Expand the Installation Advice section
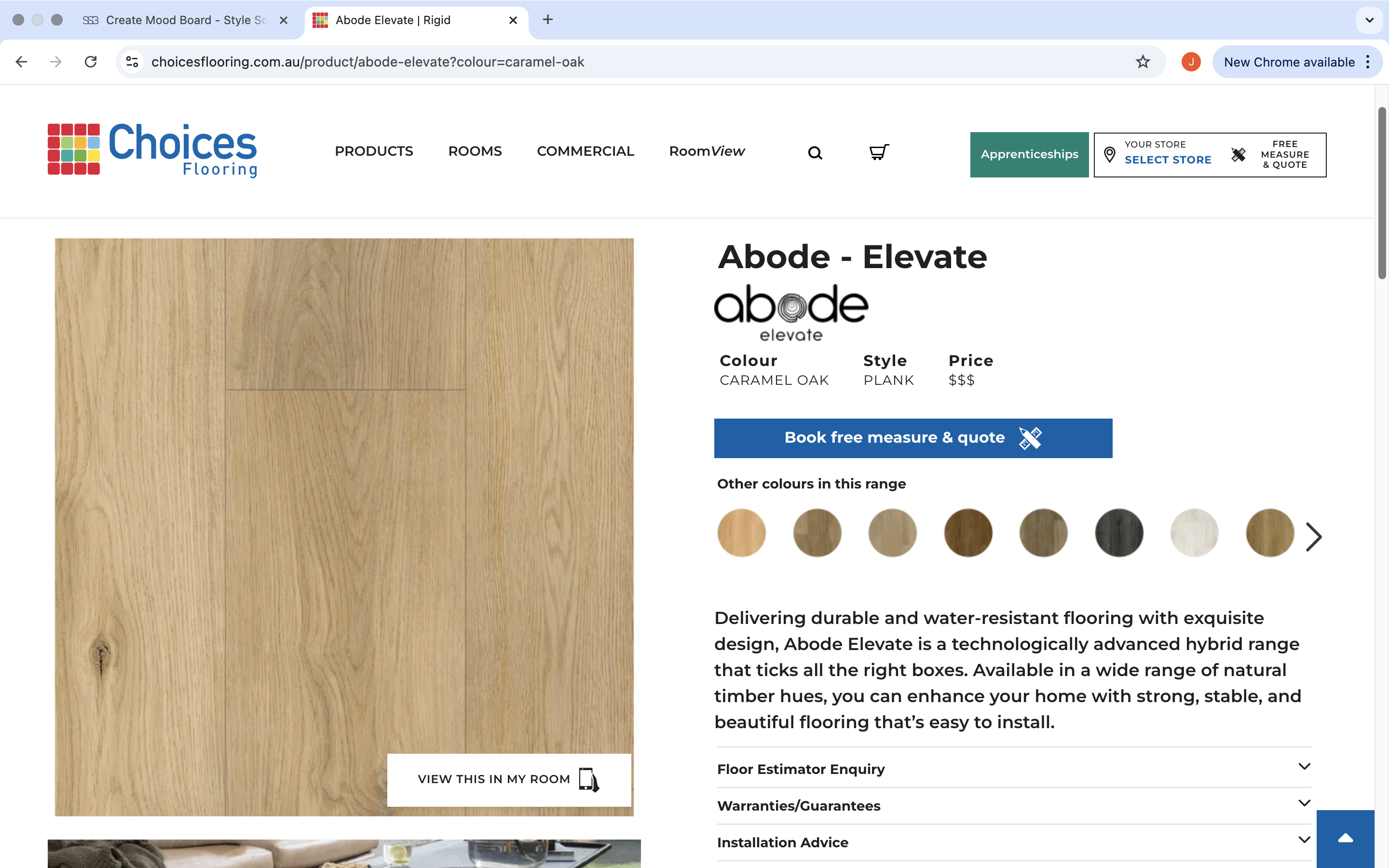Screen dimensions: 1389x868 [x=1014, y=841]
